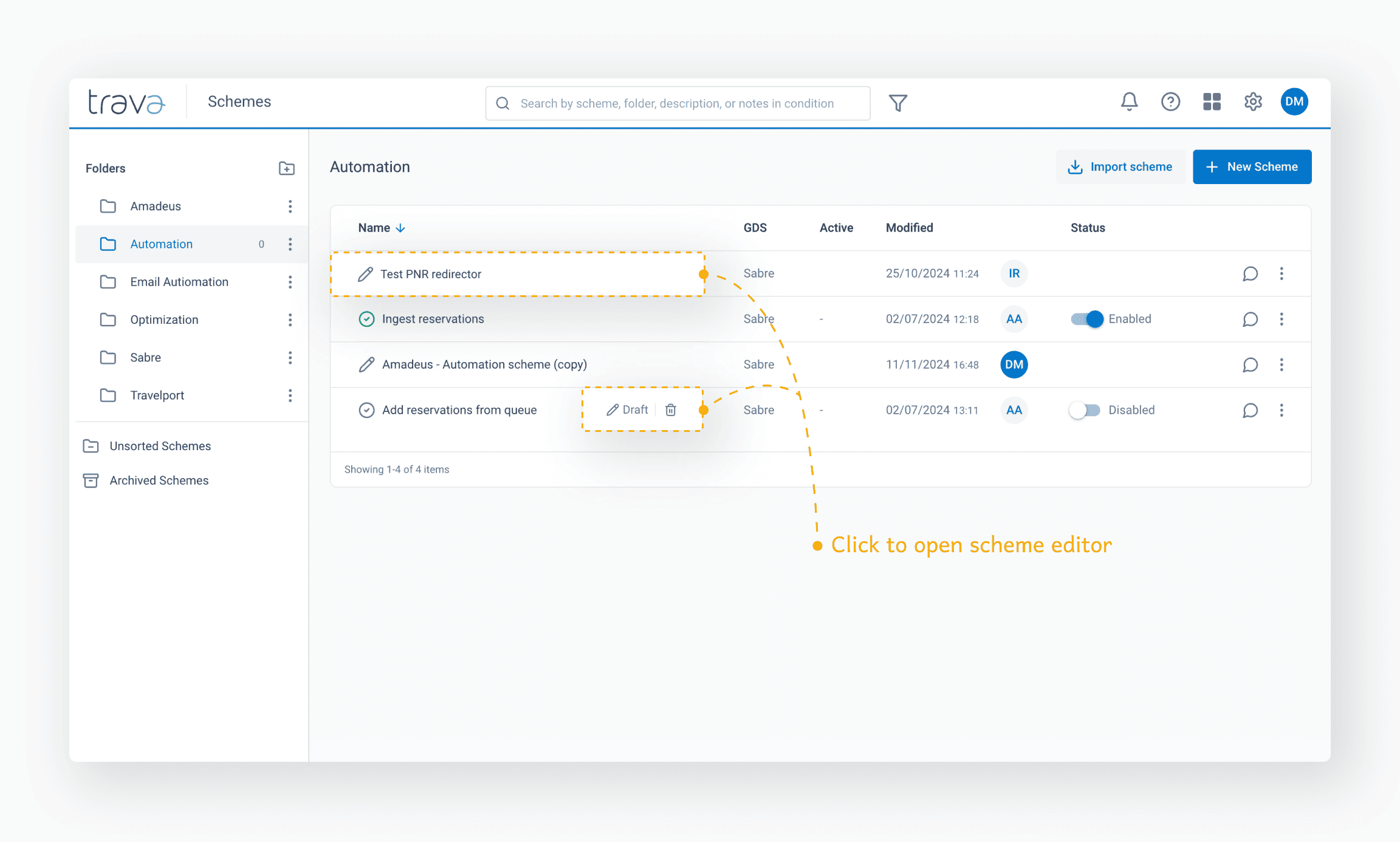Image resolution: width=1400 pixels, height=842 pixels.
Task: Open the apps grid icon
Action: [x=1212, y=101]
